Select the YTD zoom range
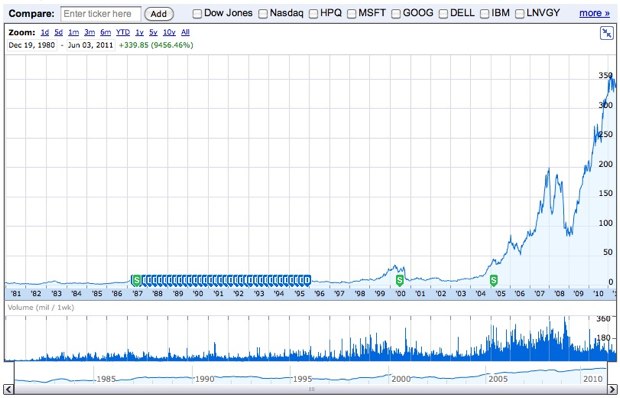 [123, 32]
